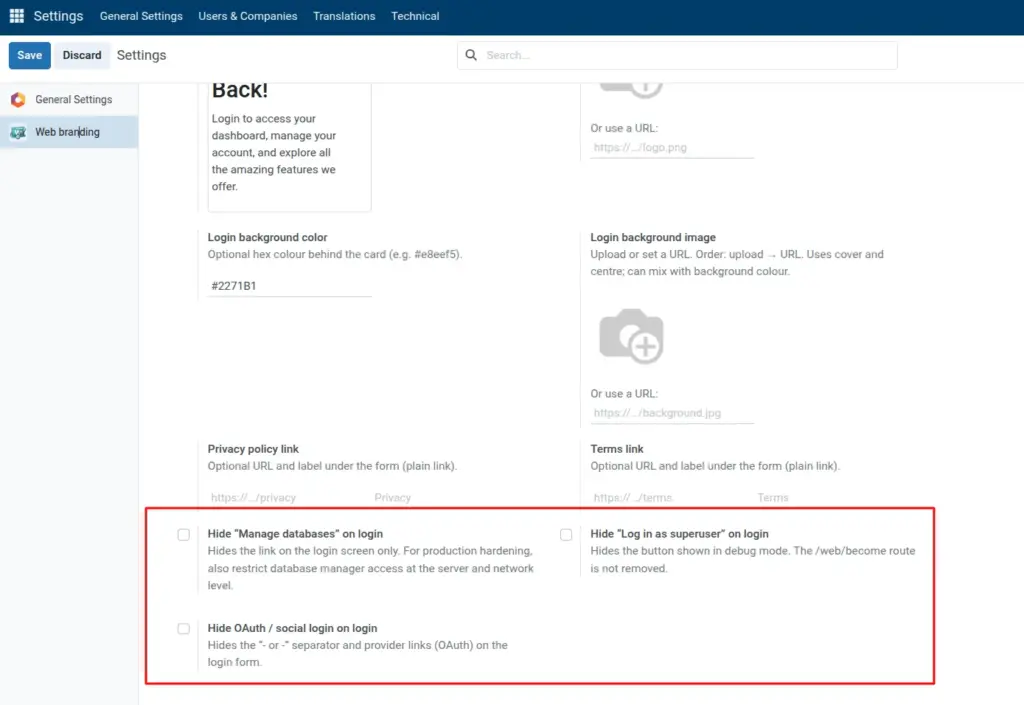This screenshot has width=1024, height=705.
Task: Click the "Back!" preview heading
Action: 240,90
